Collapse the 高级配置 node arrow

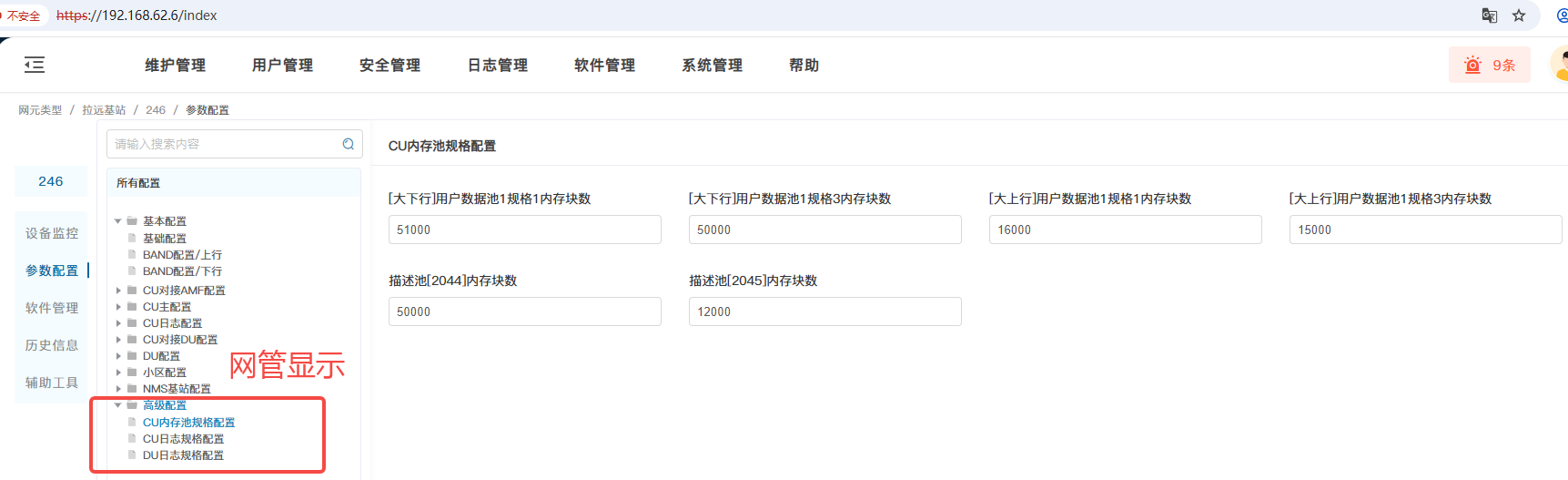(118, 405)
